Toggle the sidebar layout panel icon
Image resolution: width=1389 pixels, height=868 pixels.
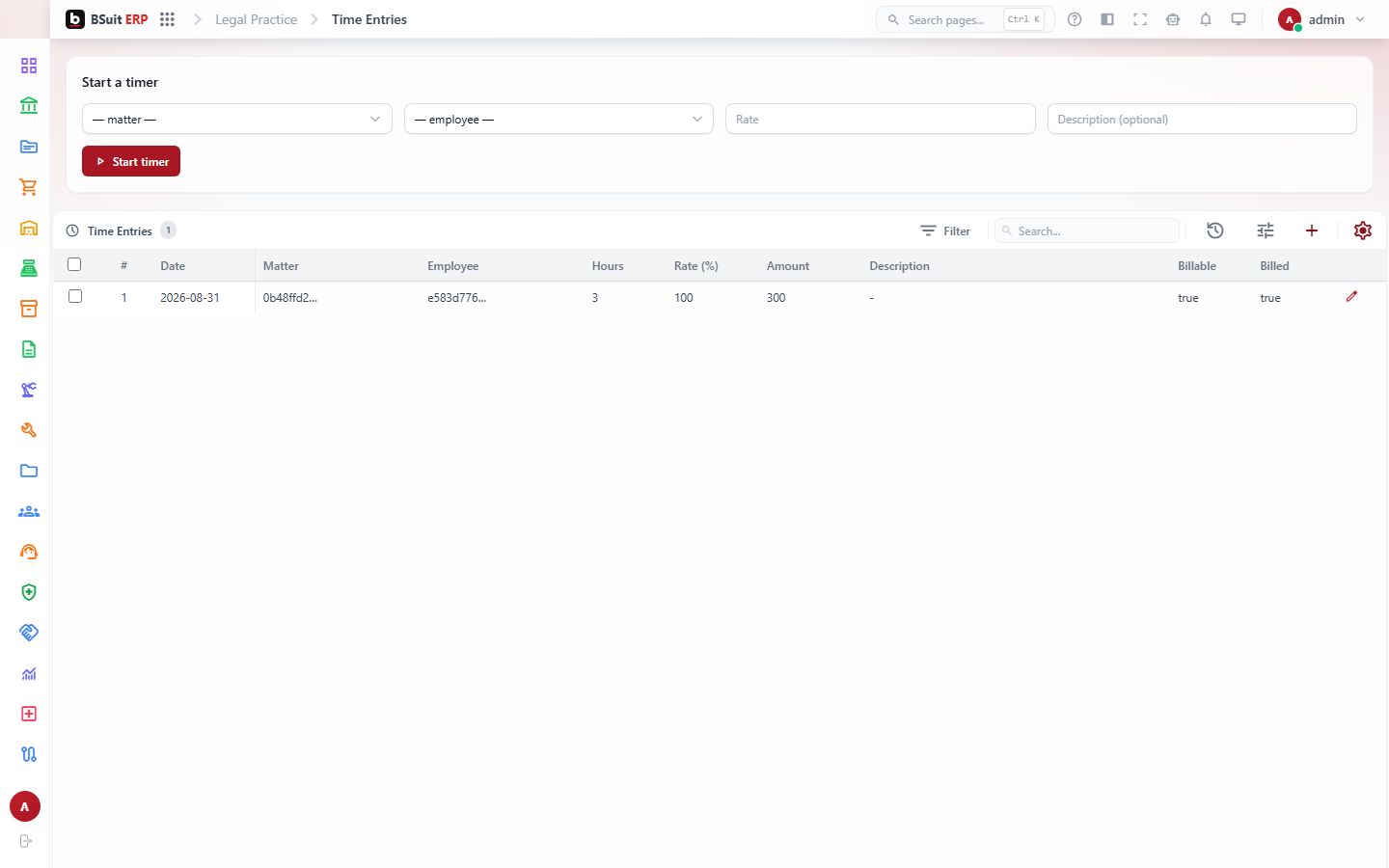click(1107, 19)
